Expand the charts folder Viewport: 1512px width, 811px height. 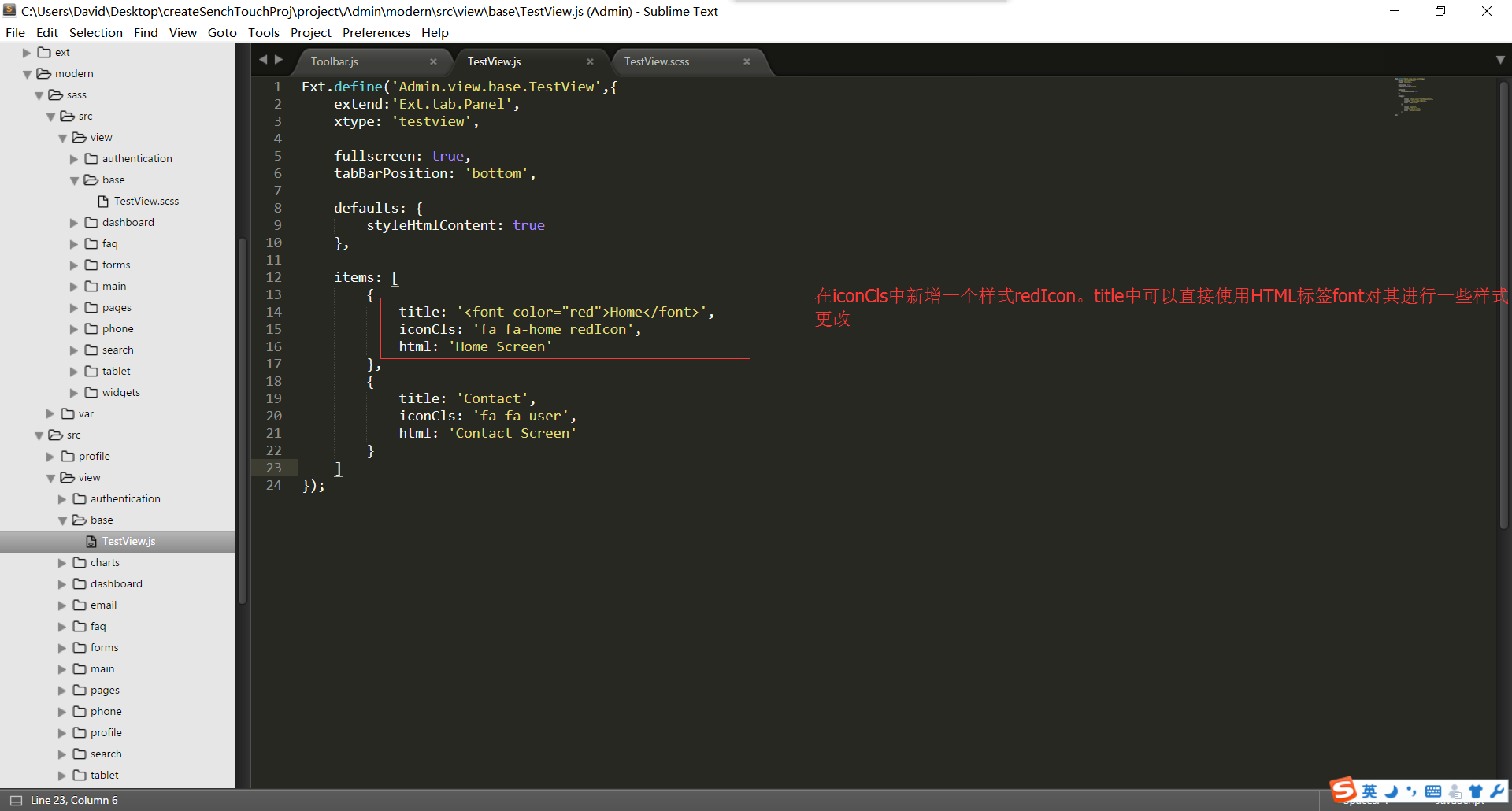tap(62, 563)
